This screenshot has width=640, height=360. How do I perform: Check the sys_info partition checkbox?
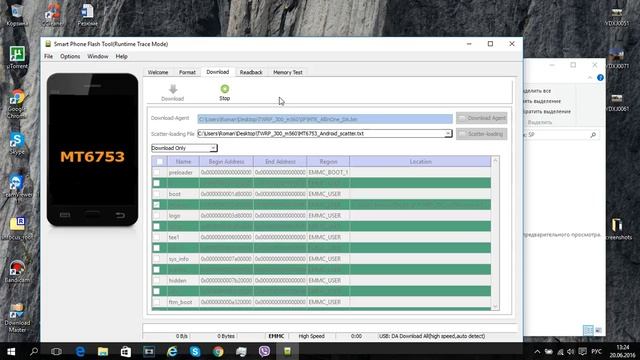tap(157, 259)
